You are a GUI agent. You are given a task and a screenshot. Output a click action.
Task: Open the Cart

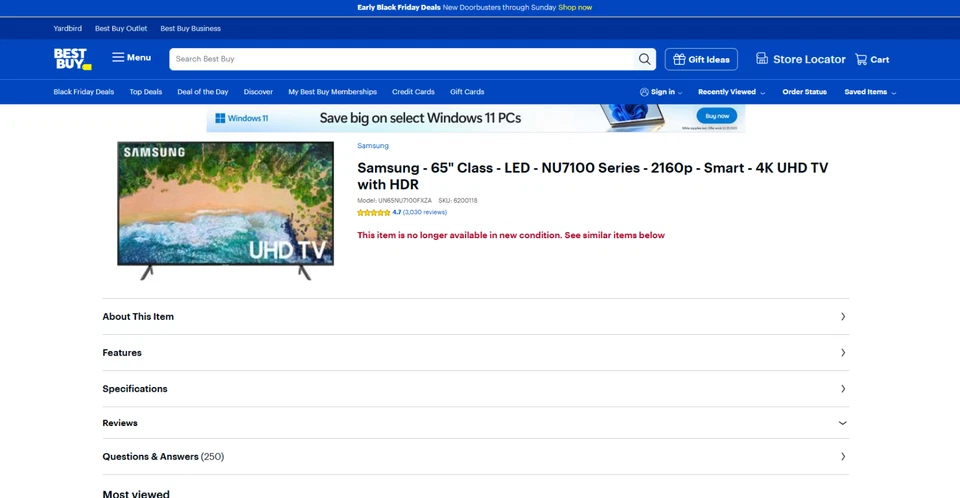pyautogui.click(x=872, y=59)
